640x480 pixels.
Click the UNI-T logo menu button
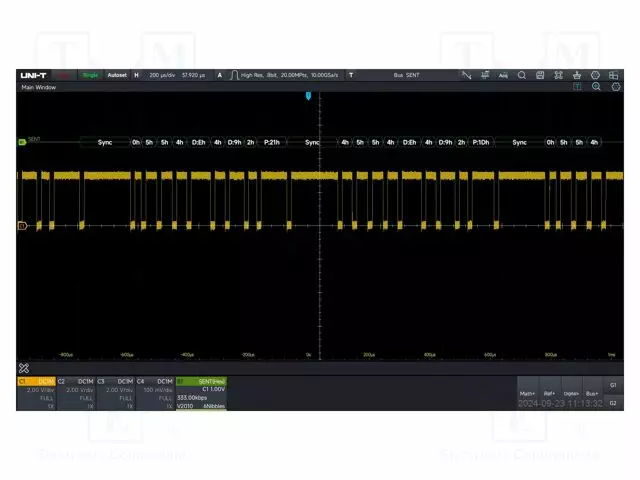[34, 75]
